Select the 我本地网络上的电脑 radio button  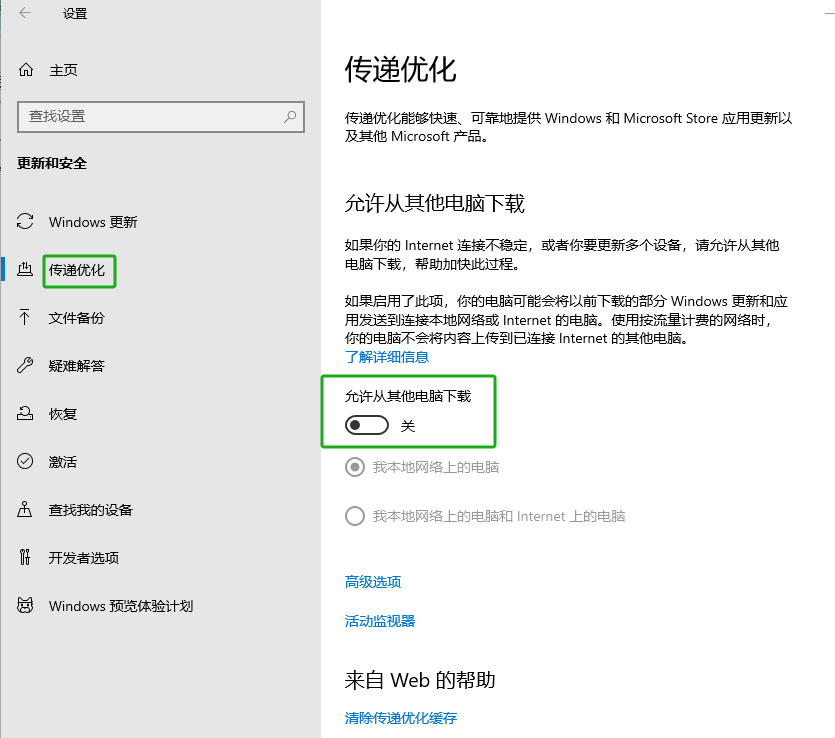(354, 467)
